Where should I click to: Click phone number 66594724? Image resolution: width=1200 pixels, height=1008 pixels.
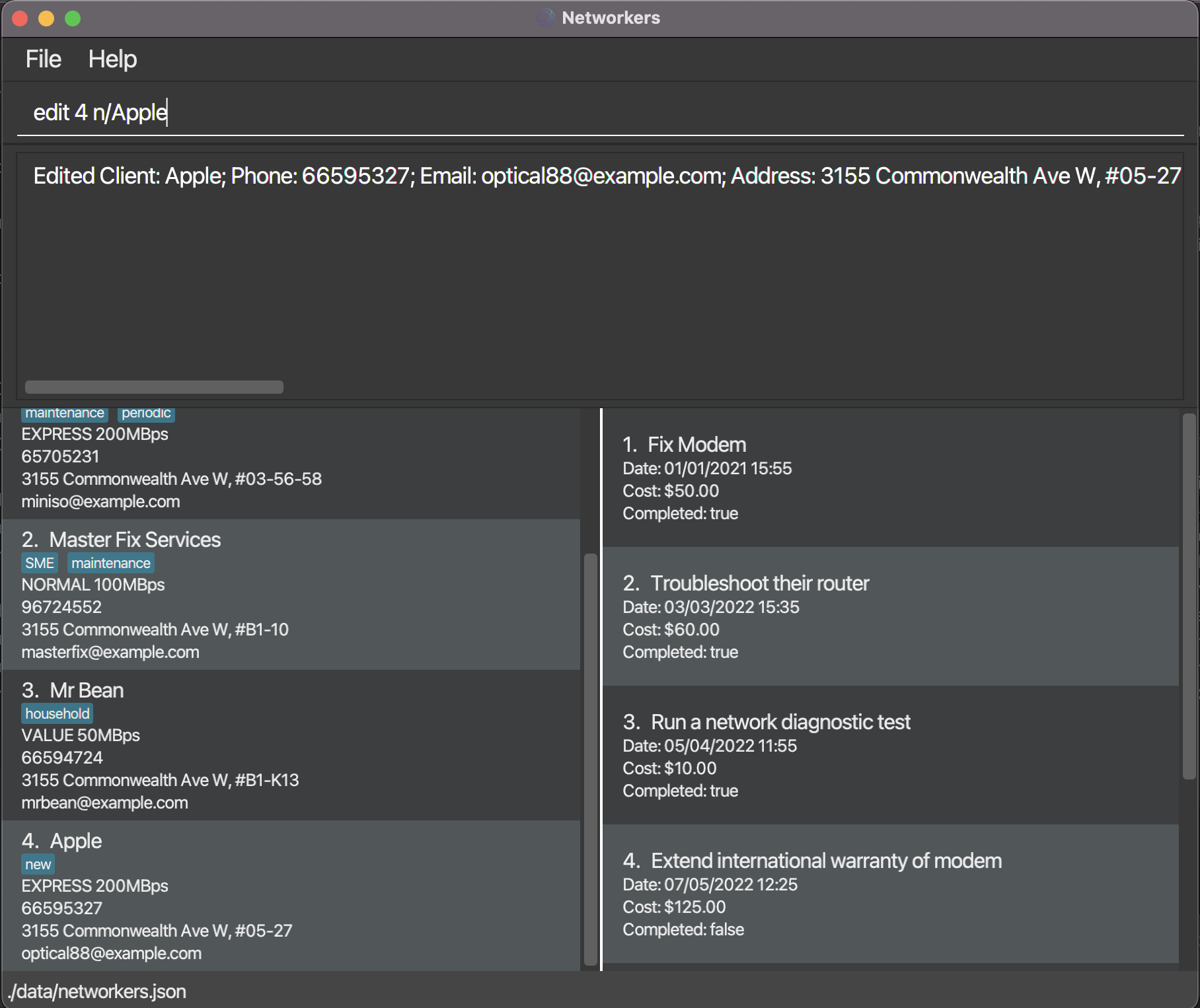click(x=62, y=758)
